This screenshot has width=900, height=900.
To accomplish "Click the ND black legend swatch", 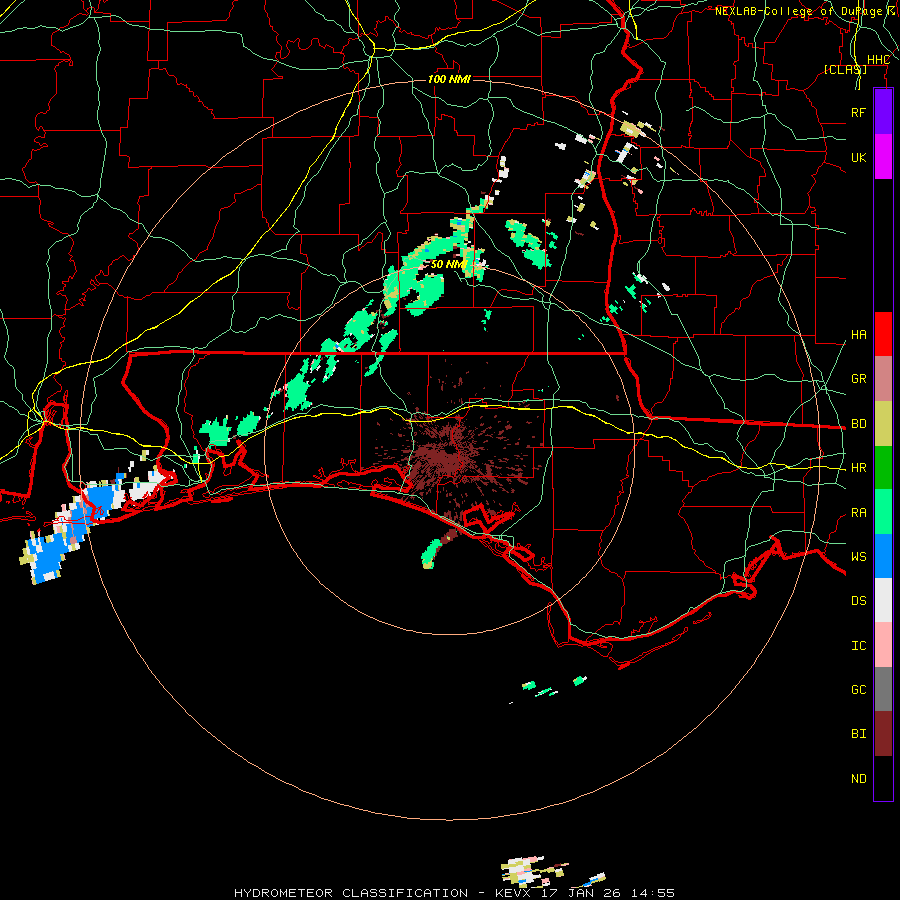I will (883, 778).
